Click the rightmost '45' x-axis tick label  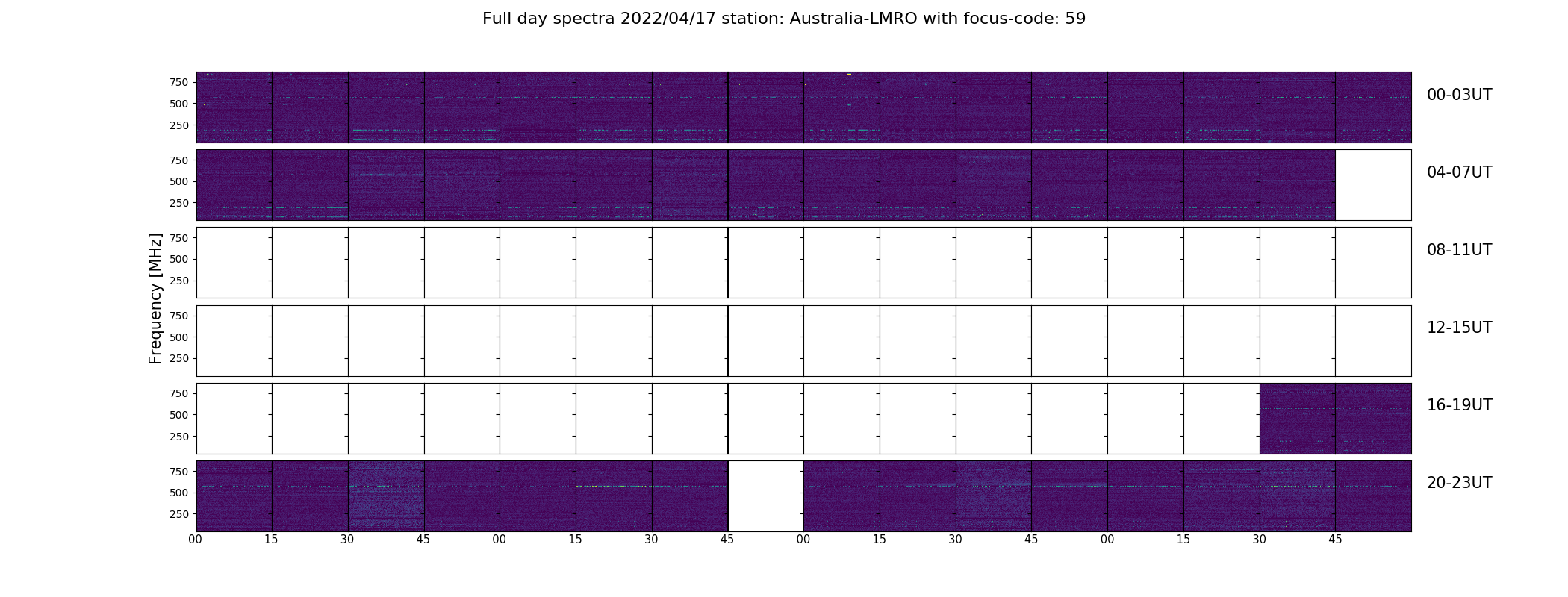(1335, 540)
